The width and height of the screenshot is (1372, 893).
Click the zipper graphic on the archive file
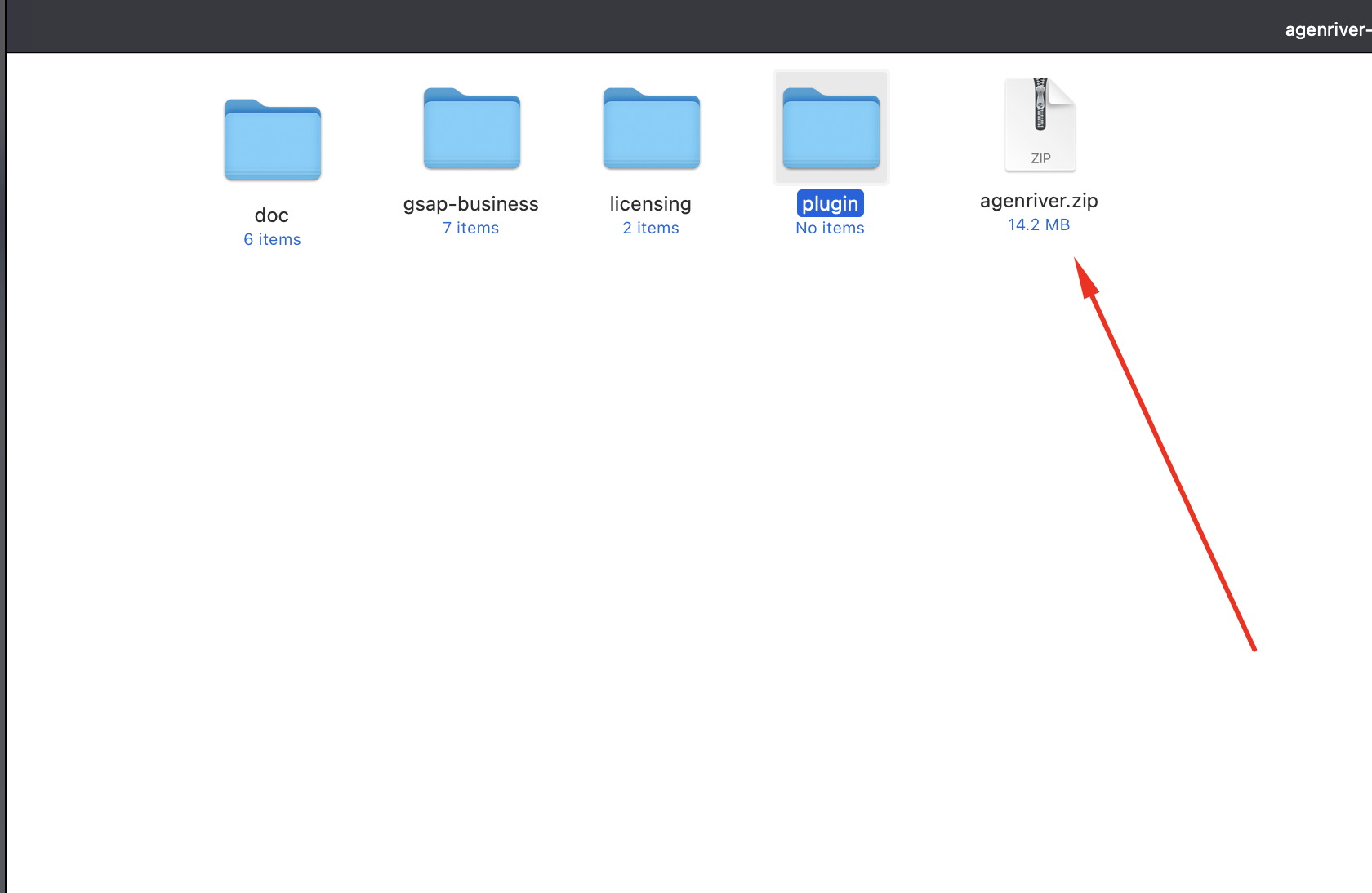coord(1040,104)
